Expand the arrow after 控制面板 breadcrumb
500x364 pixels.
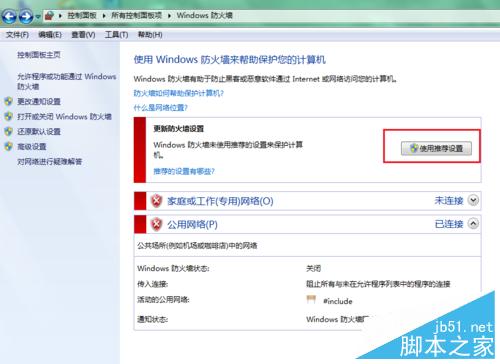coord(104,16)
